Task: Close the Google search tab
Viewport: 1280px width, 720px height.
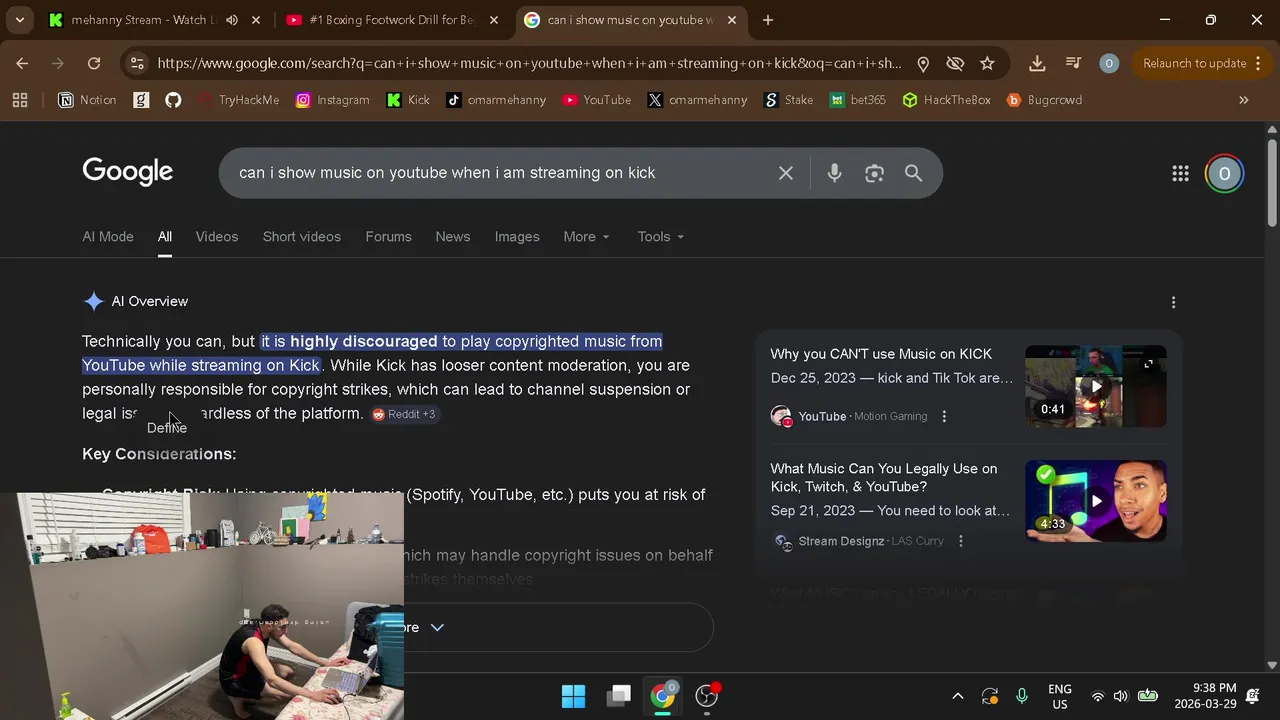Action: point(732,20)
